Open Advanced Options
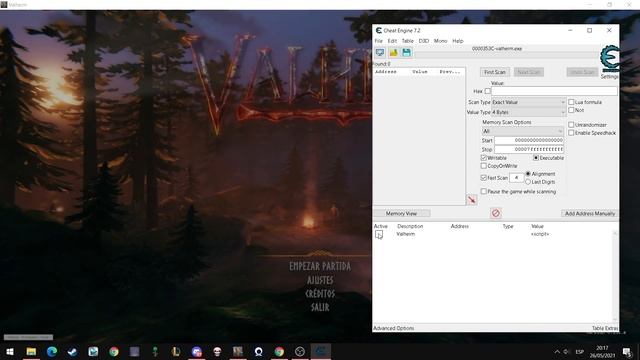This screenshot has height=360, width=640. click(x=393, y=328)
